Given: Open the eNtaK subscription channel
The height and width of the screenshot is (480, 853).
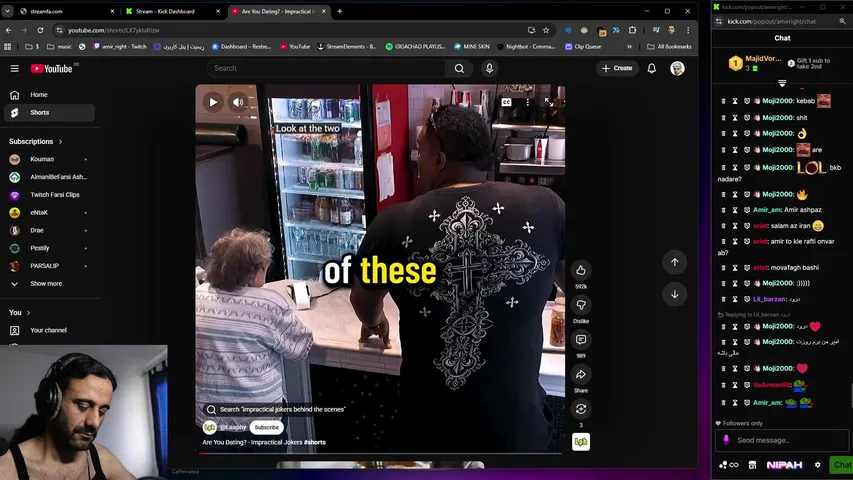Looking at the screenshot, I should [49, 213].
